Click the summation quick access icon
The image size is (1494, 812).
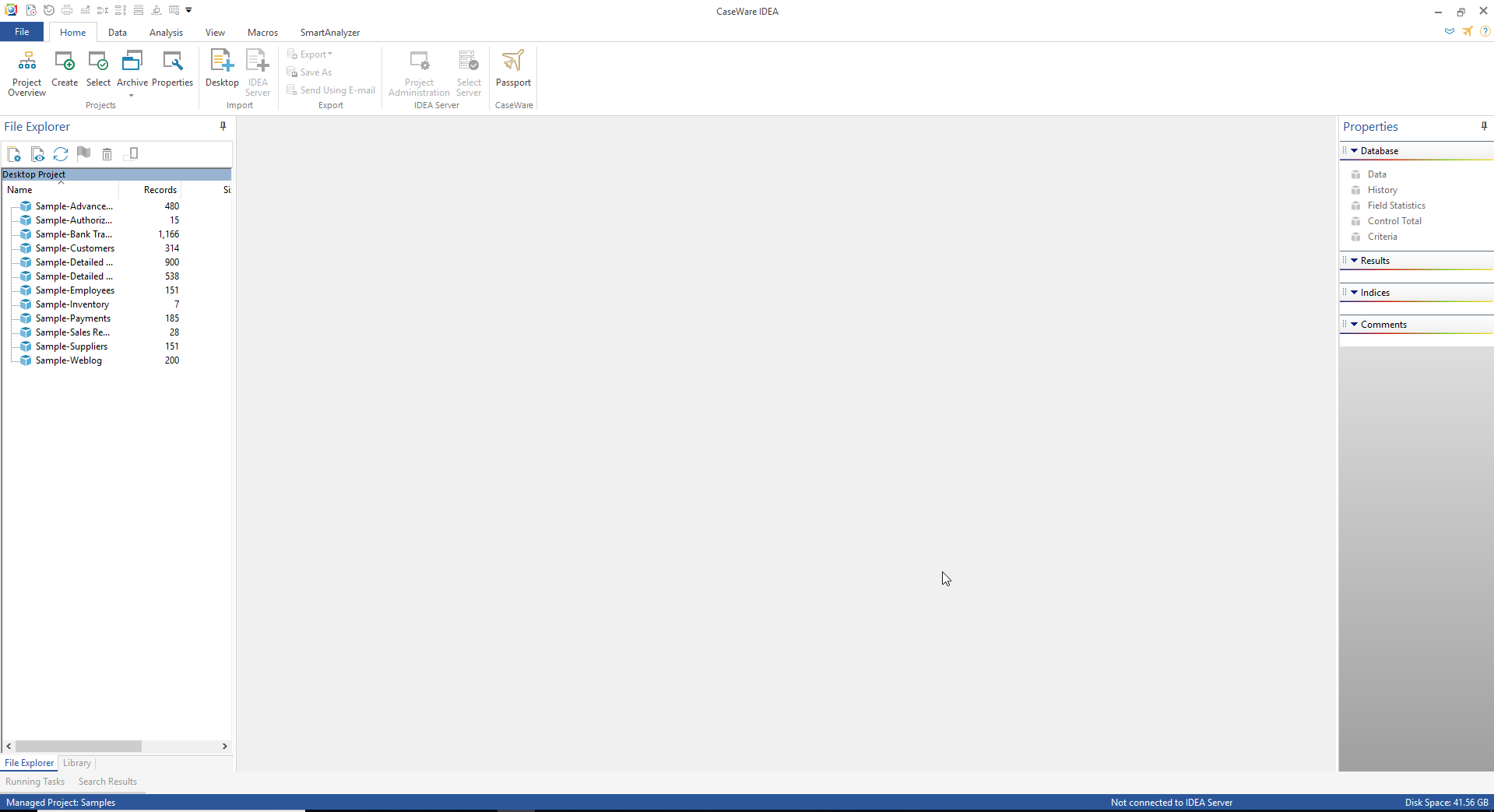[103, 10]
